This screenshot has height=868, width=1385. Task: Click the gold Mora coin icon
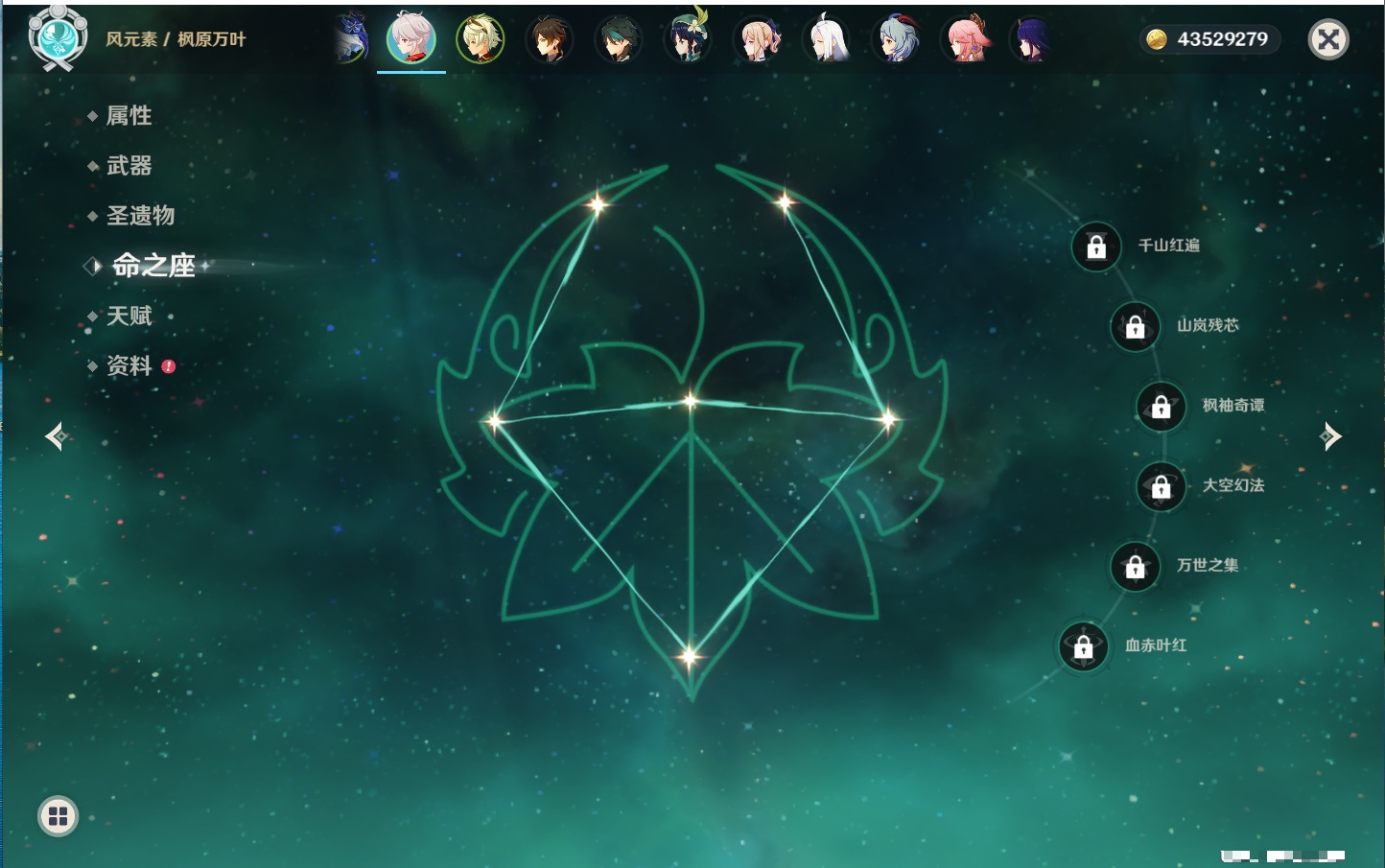point(1157,39)
